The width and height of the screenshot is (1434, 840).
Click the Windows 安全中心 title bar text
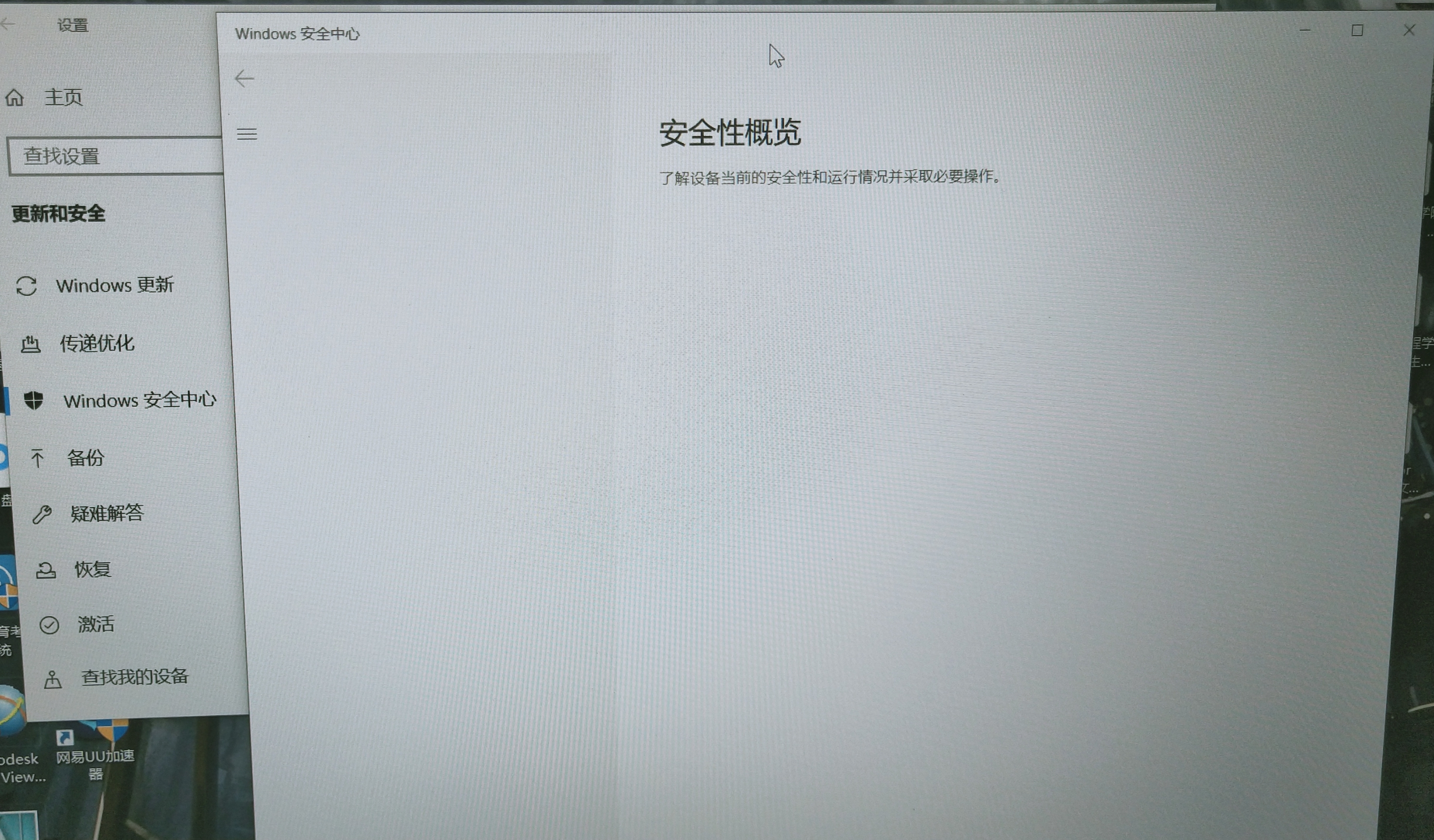(297, 33)
